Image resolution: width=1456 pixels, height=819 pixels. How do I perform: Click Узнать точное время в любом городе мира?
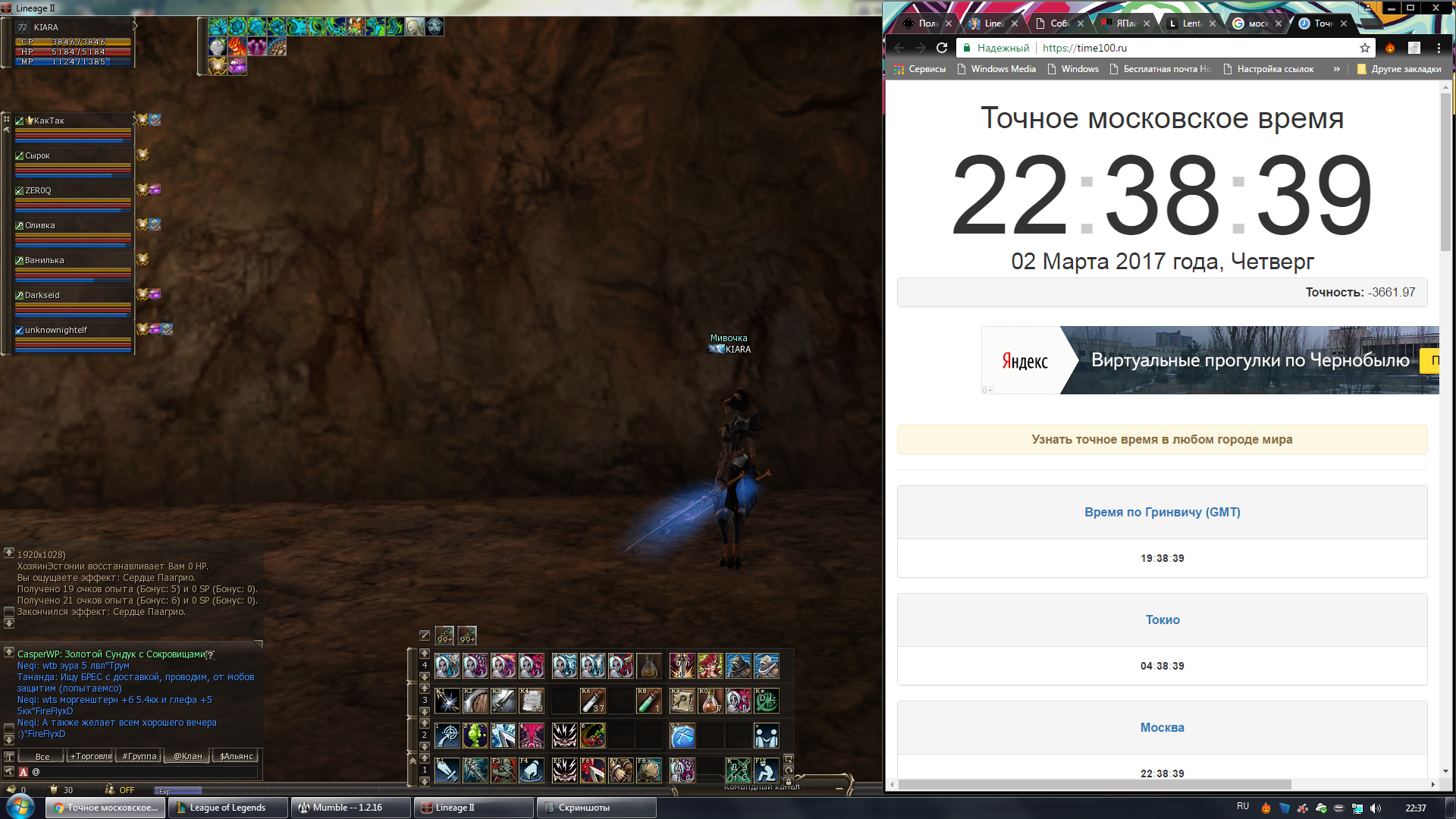1162,440
